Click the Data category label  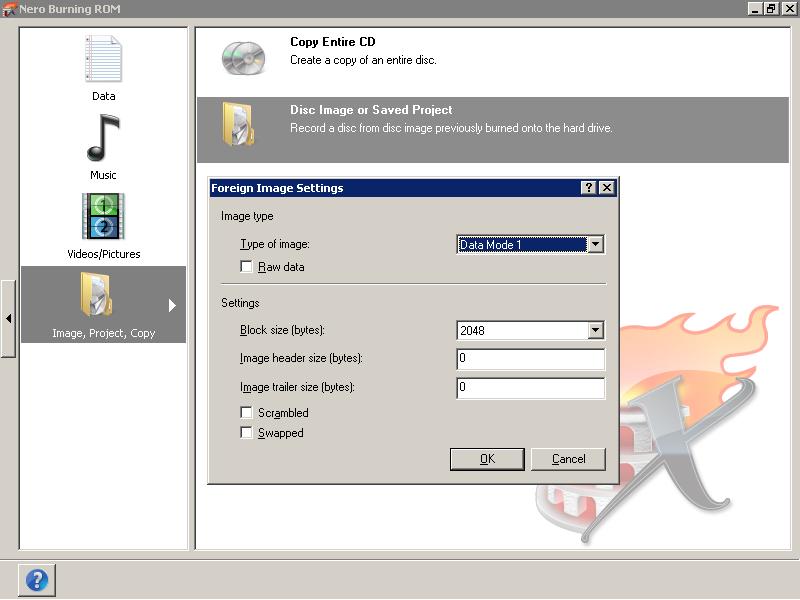pos(104,96)
